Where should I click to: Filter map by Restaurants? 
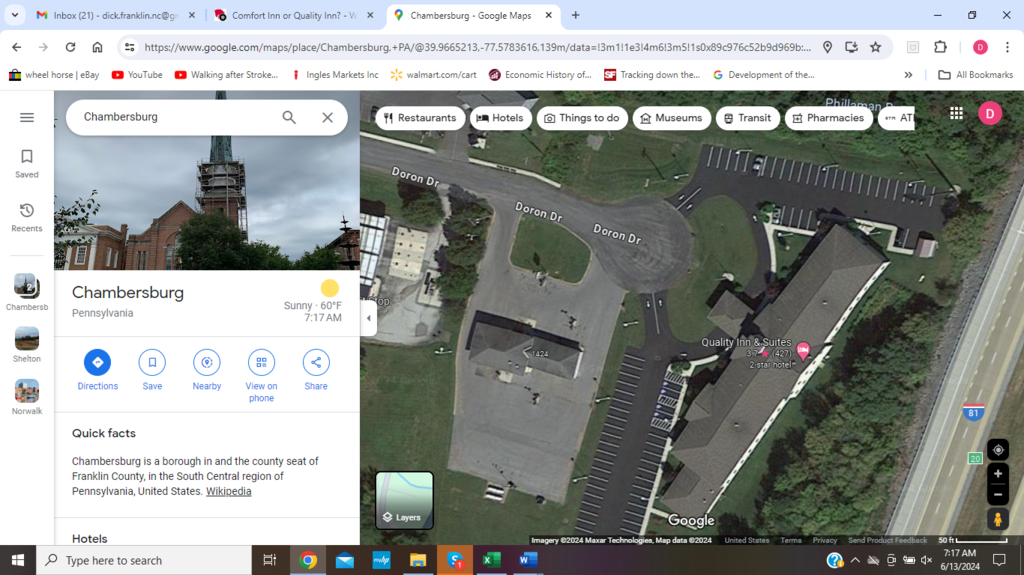click(x=421, y=118)
